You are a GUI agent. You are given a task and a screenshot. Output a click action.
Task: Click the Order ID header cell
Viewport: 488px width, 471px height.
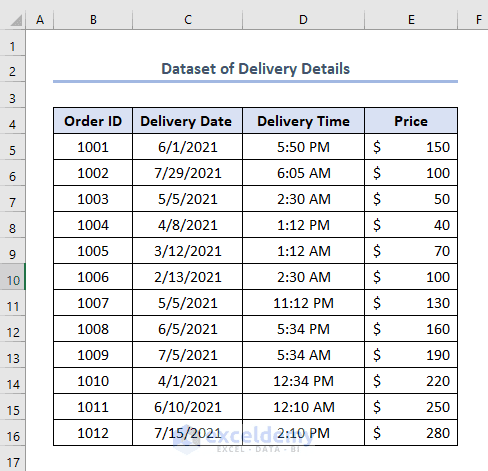click(93, 121)
